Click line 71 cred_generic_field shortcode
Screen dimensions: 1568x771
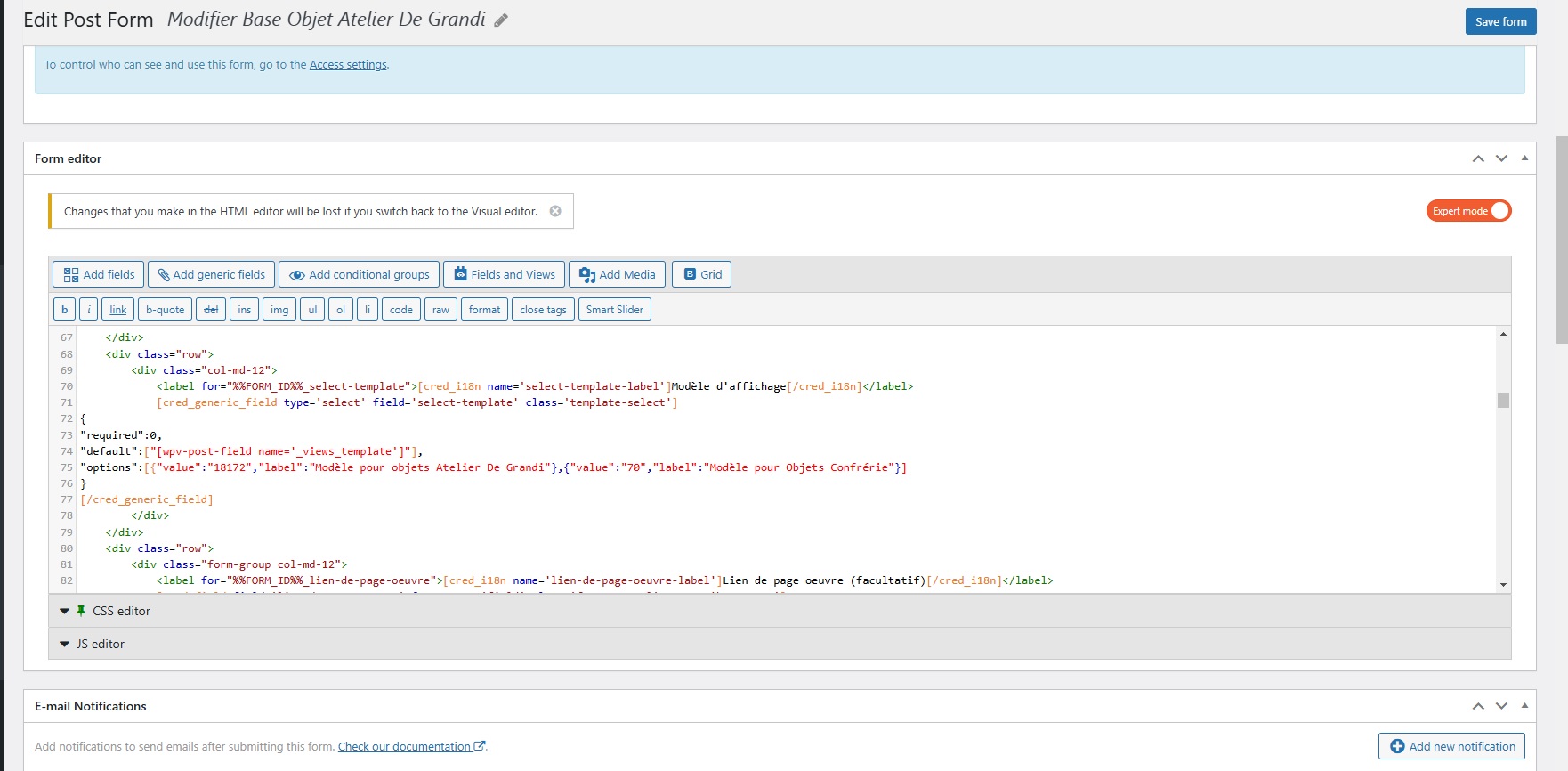[417, 402]
